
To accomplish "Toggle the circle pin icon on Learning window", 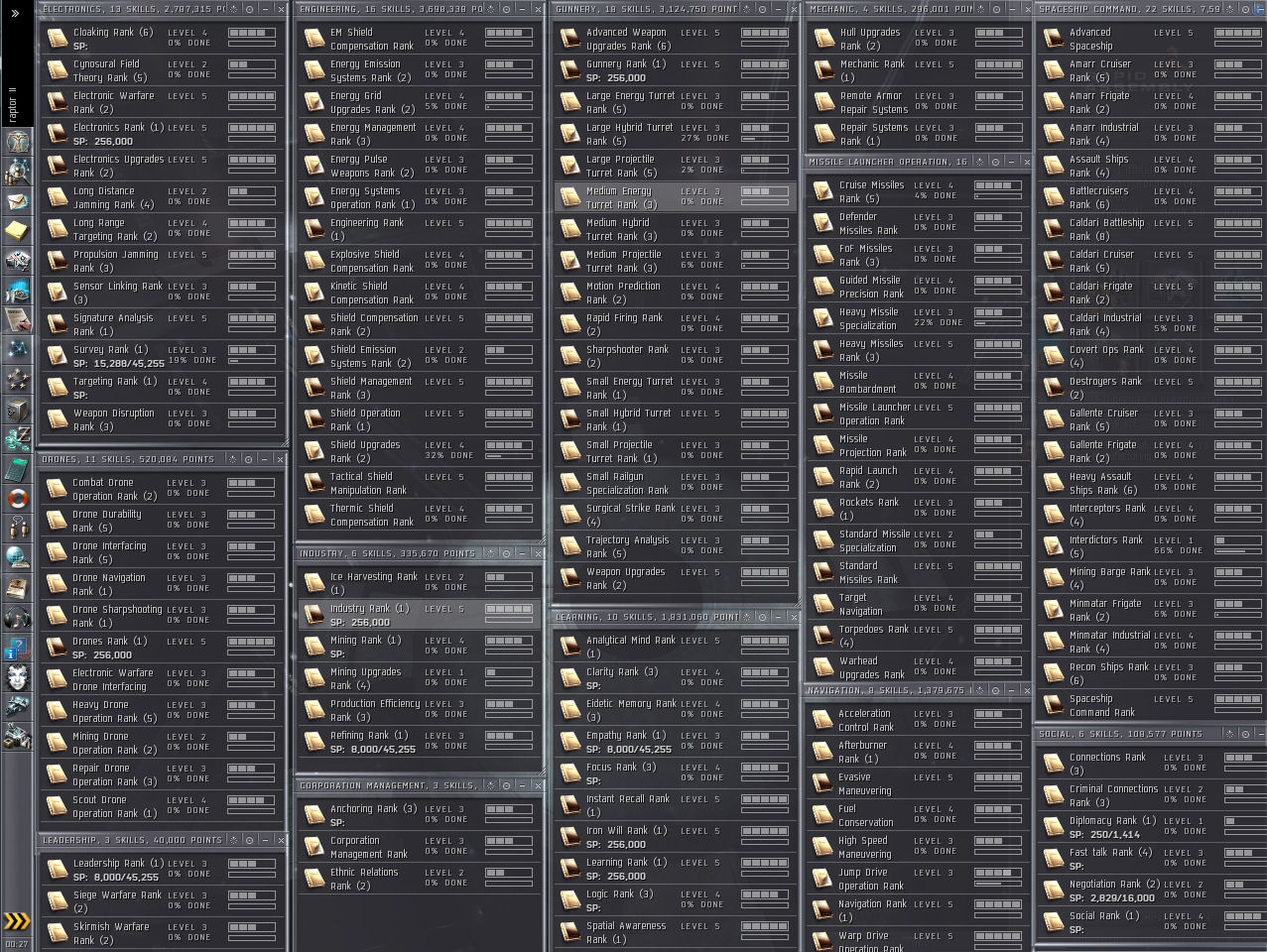I will pyautogui.click(x=761, y=617).
